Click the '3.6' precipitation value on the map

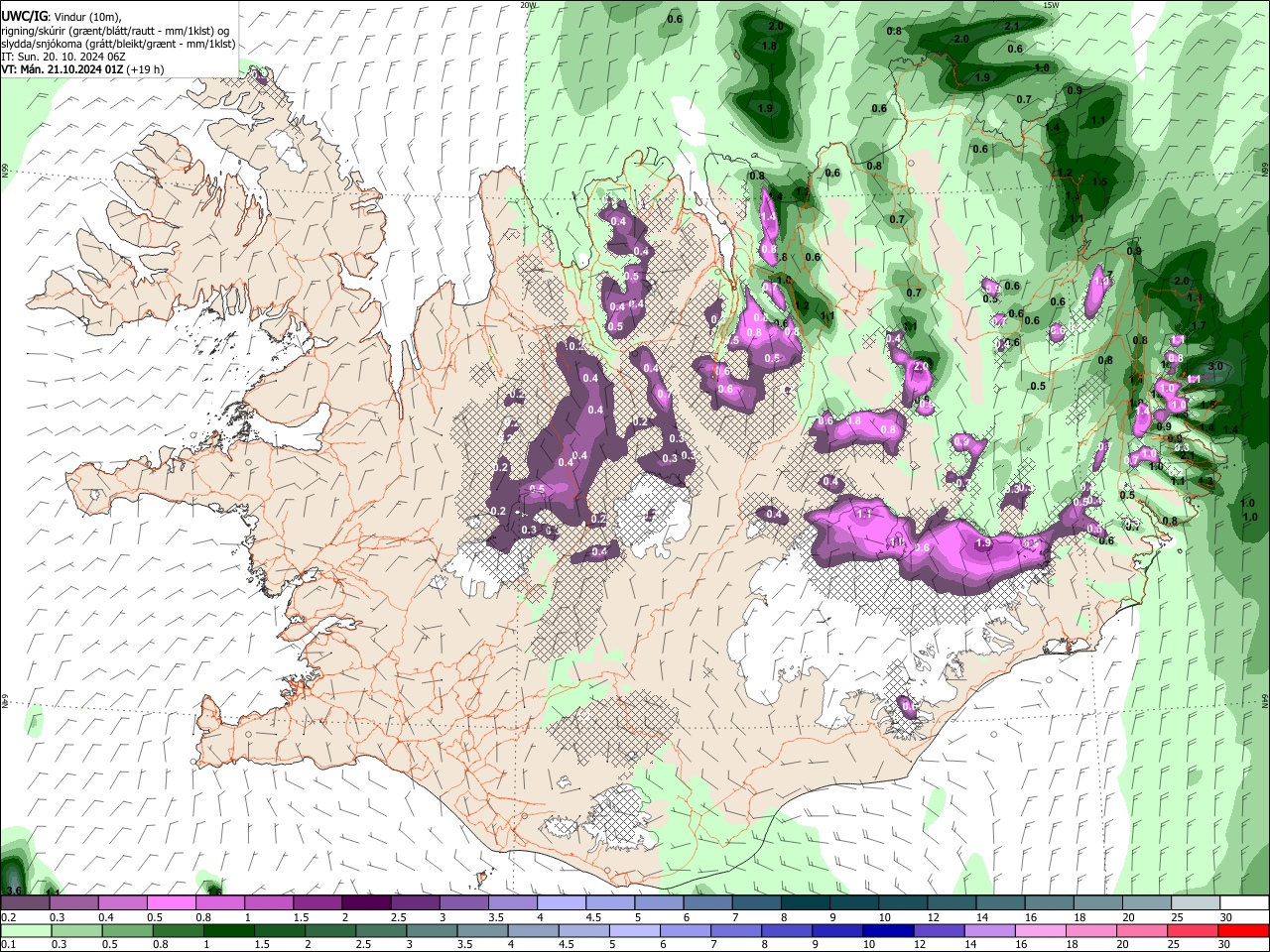14,891
